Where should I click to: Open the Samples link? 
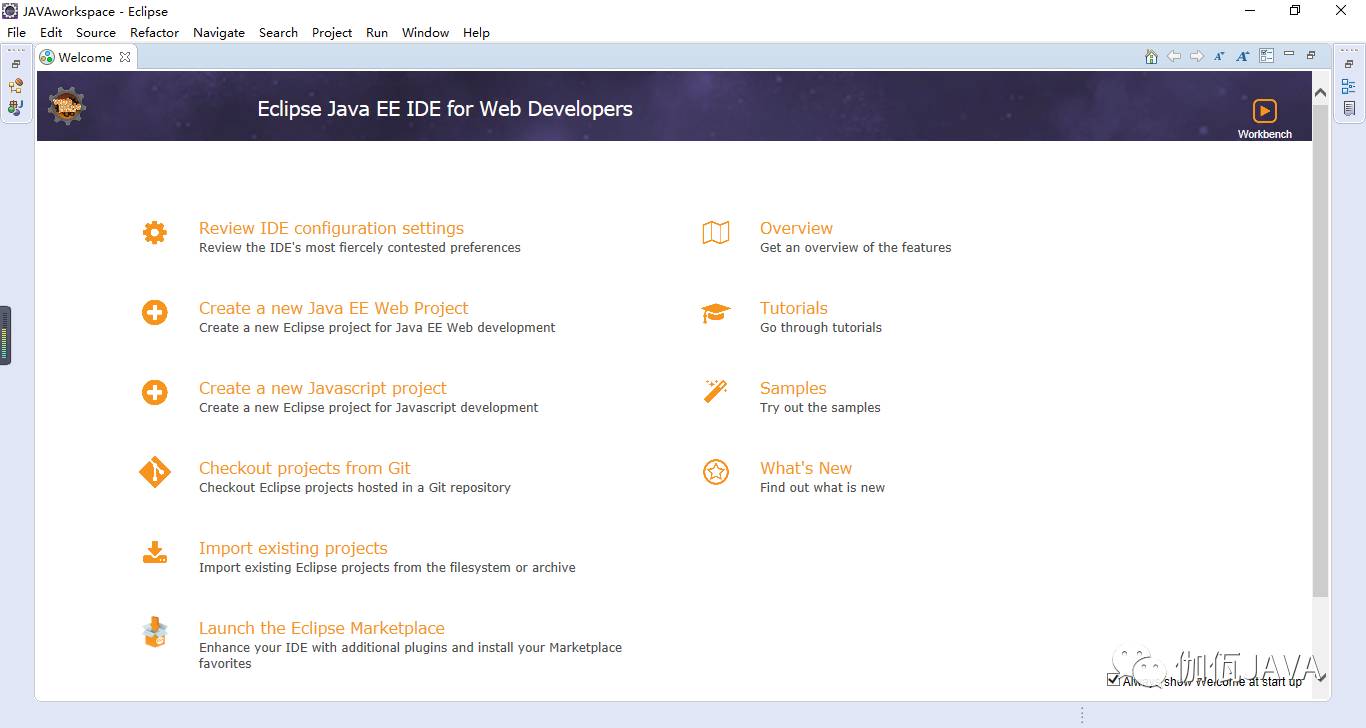click(x=793, y=388)
